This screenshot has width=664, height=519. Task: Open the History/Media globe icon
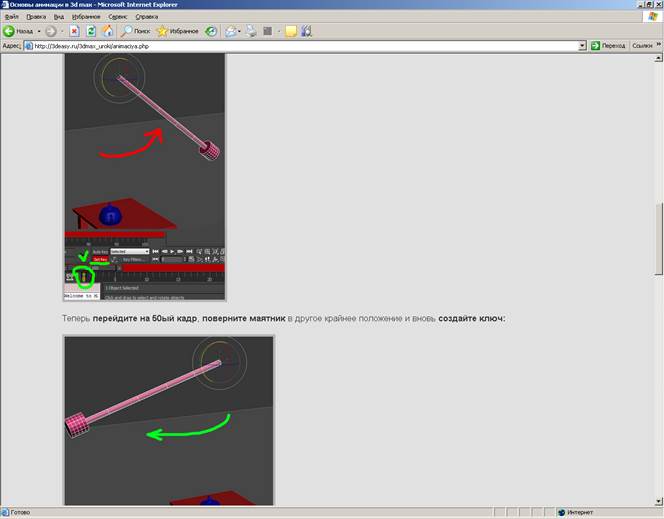point(211,31)
